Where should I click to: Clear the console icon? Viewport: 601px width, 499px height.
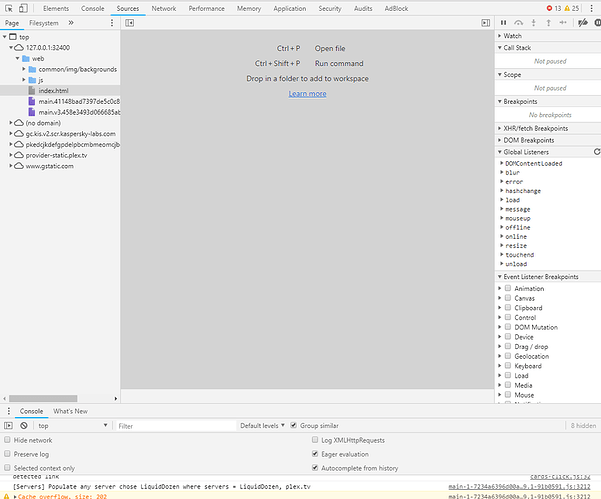(x=24, y=425)
